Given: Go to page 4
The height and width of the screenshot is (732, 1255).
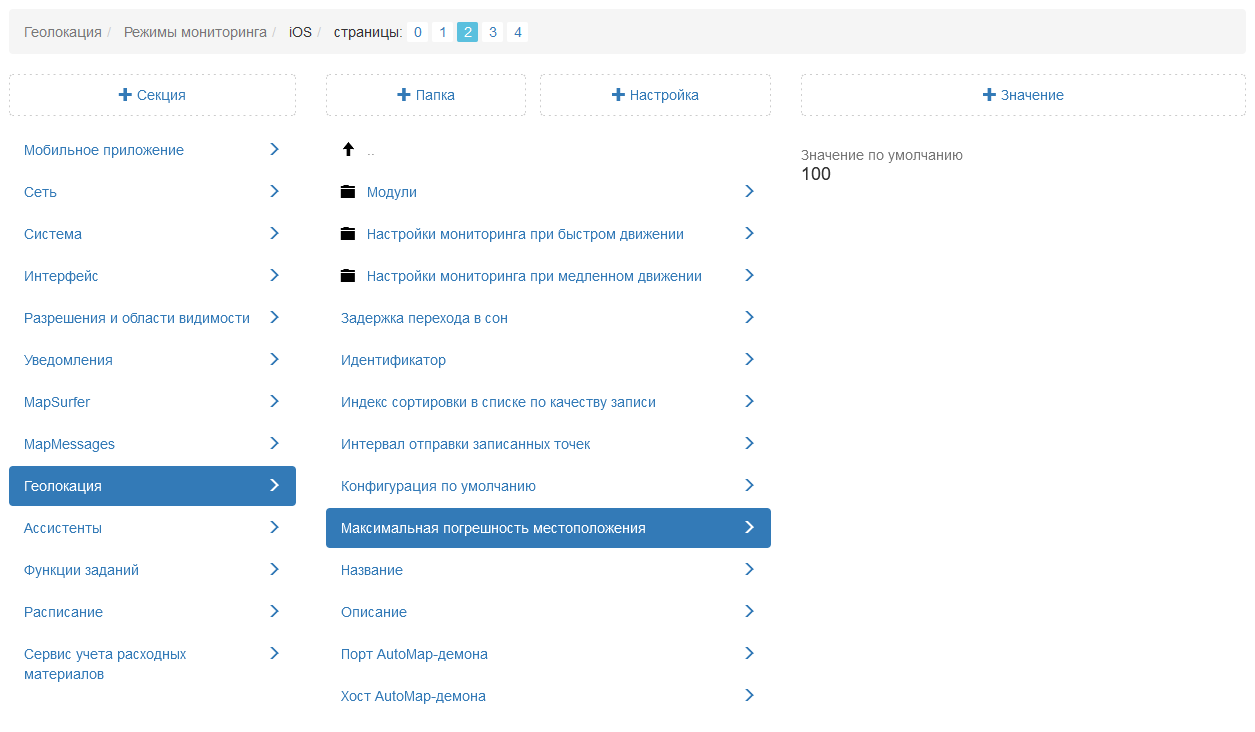Looking at the screenshot, I should tap(517, 32).
